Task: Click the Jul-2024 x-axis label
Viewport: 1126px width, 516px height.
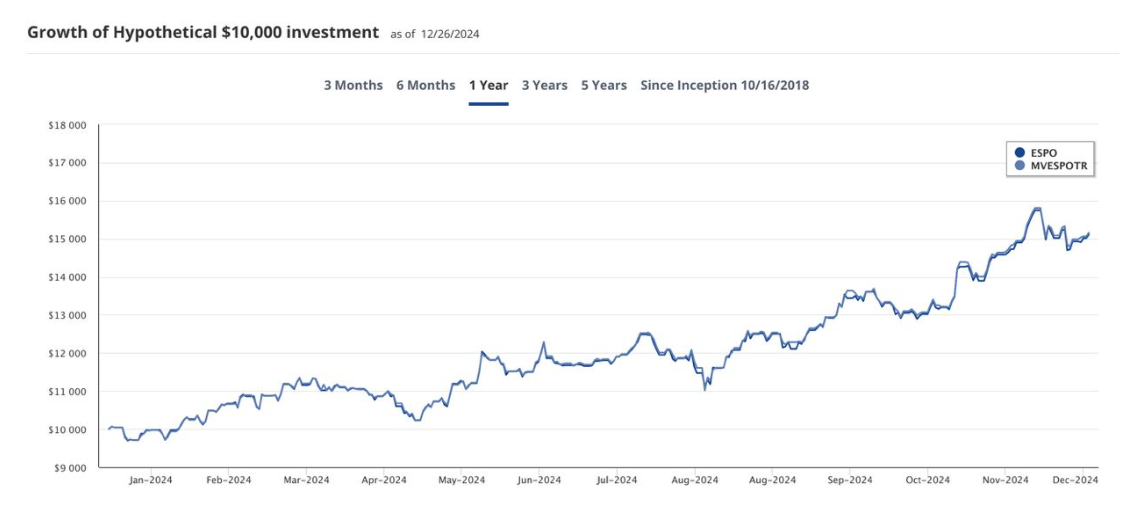Action: pyautogui.click(x=617, y=480)
